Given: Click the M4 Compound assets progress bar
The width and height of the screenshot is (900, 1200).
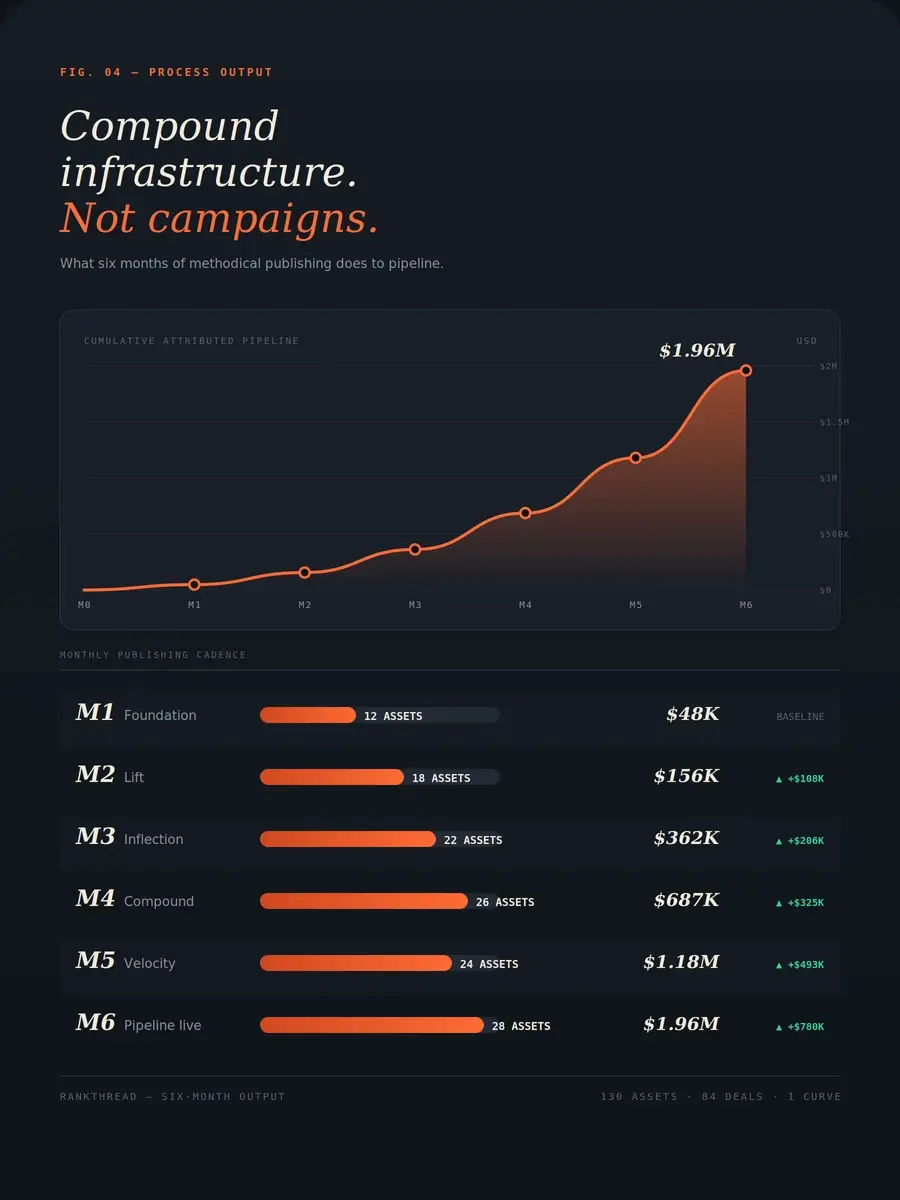Looking at the screenshot, I should pos(380,901).
